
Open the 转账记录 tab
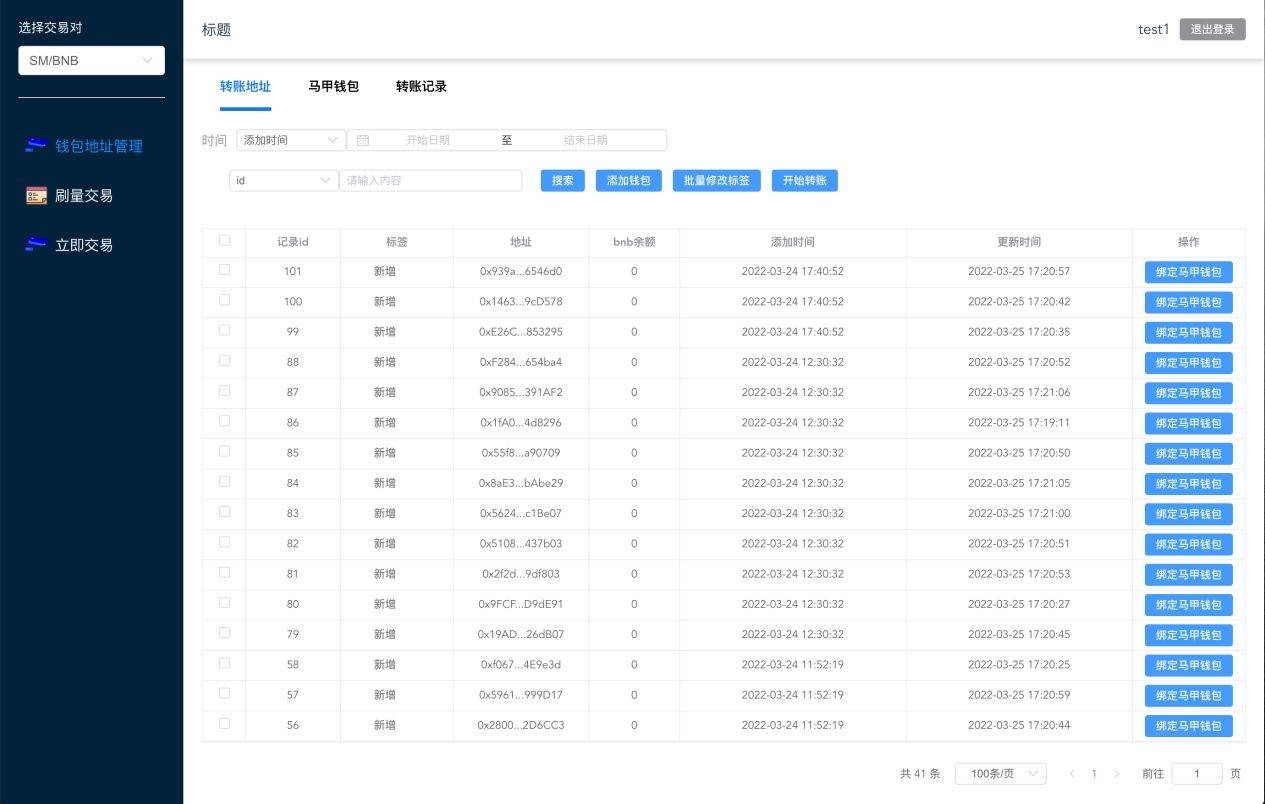pos(421,87)
